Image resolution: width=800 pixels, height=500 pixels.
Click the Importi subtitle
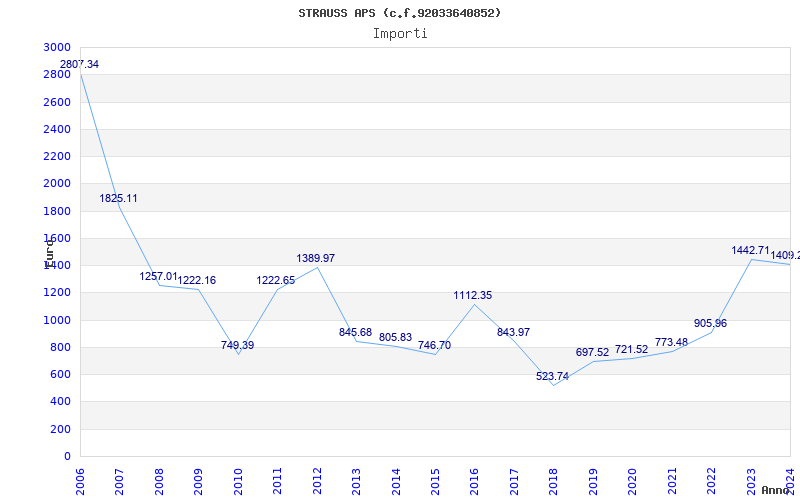tap(400, 34)
